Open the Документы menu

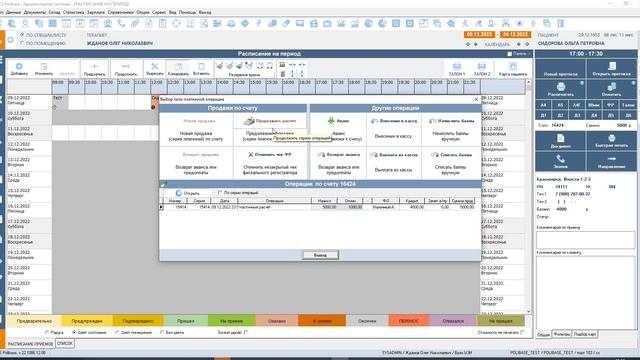coord(35,12)
